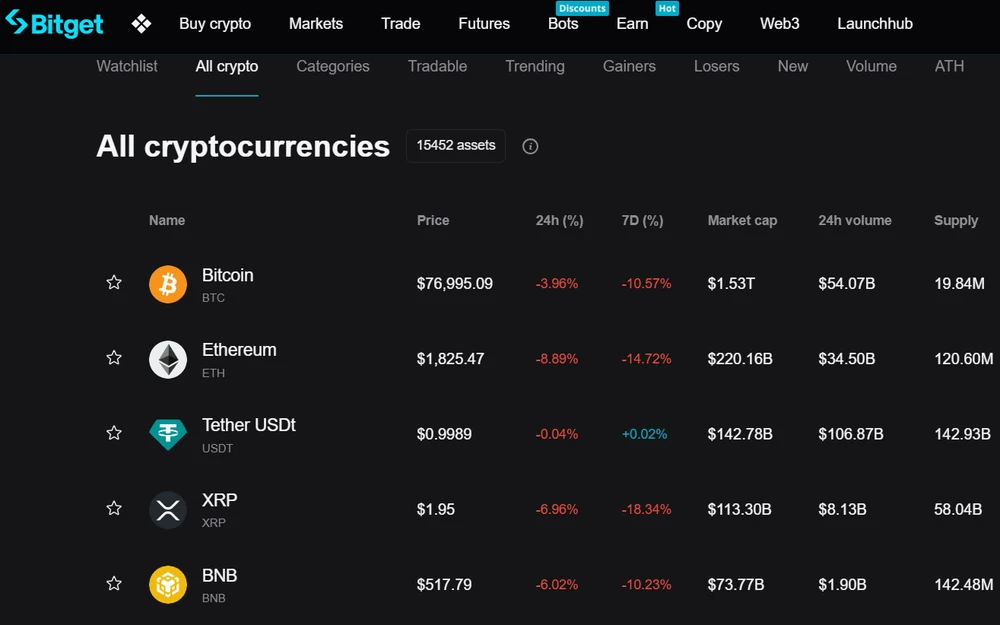The width and height of the screenshot is (1000, 625).
Task: Open the Gainers tab
Action: click(629, 66)
